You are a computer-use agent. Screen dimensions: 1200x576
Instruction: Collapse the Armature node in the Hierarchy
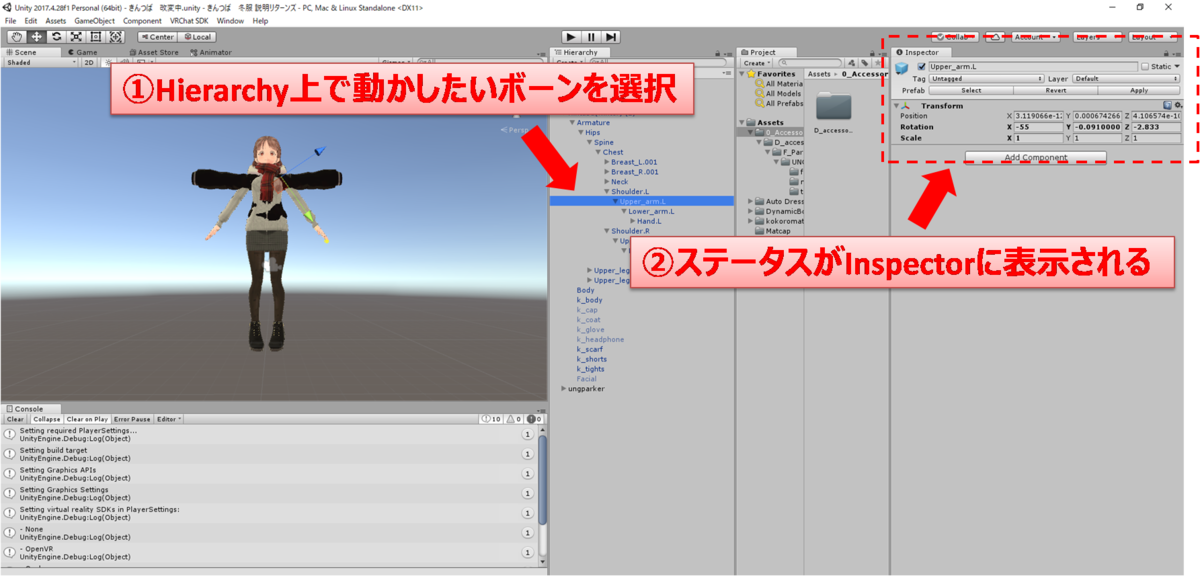573,123
